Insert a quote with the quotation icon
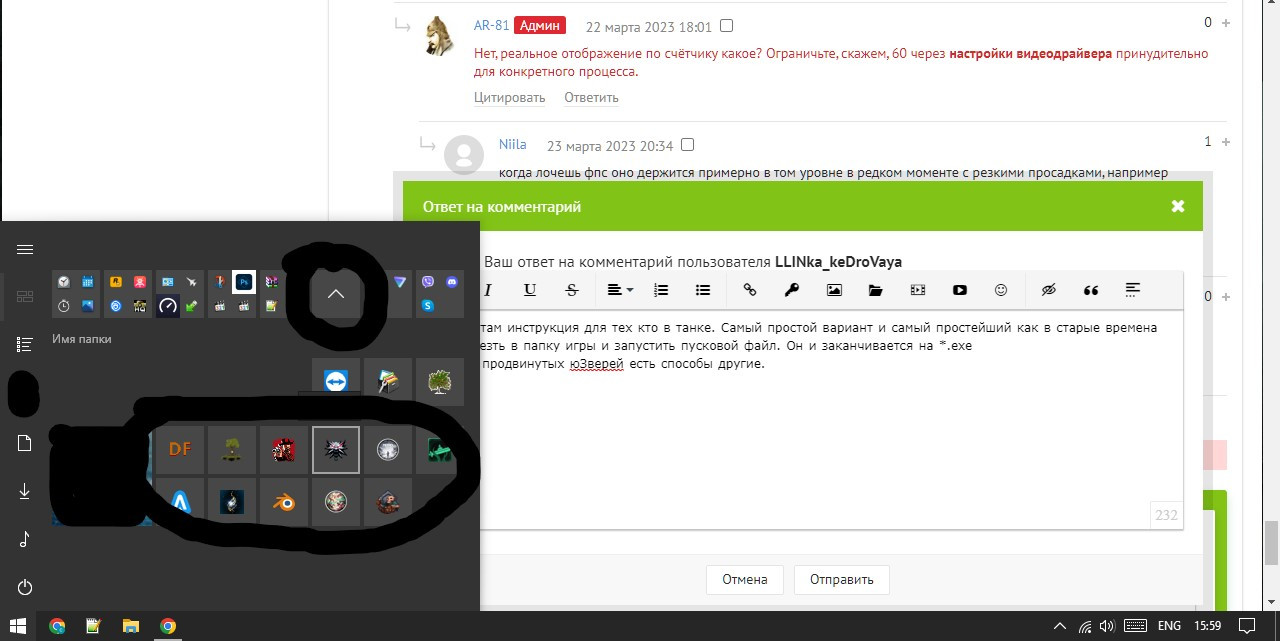 click(x=1091, y=290)
